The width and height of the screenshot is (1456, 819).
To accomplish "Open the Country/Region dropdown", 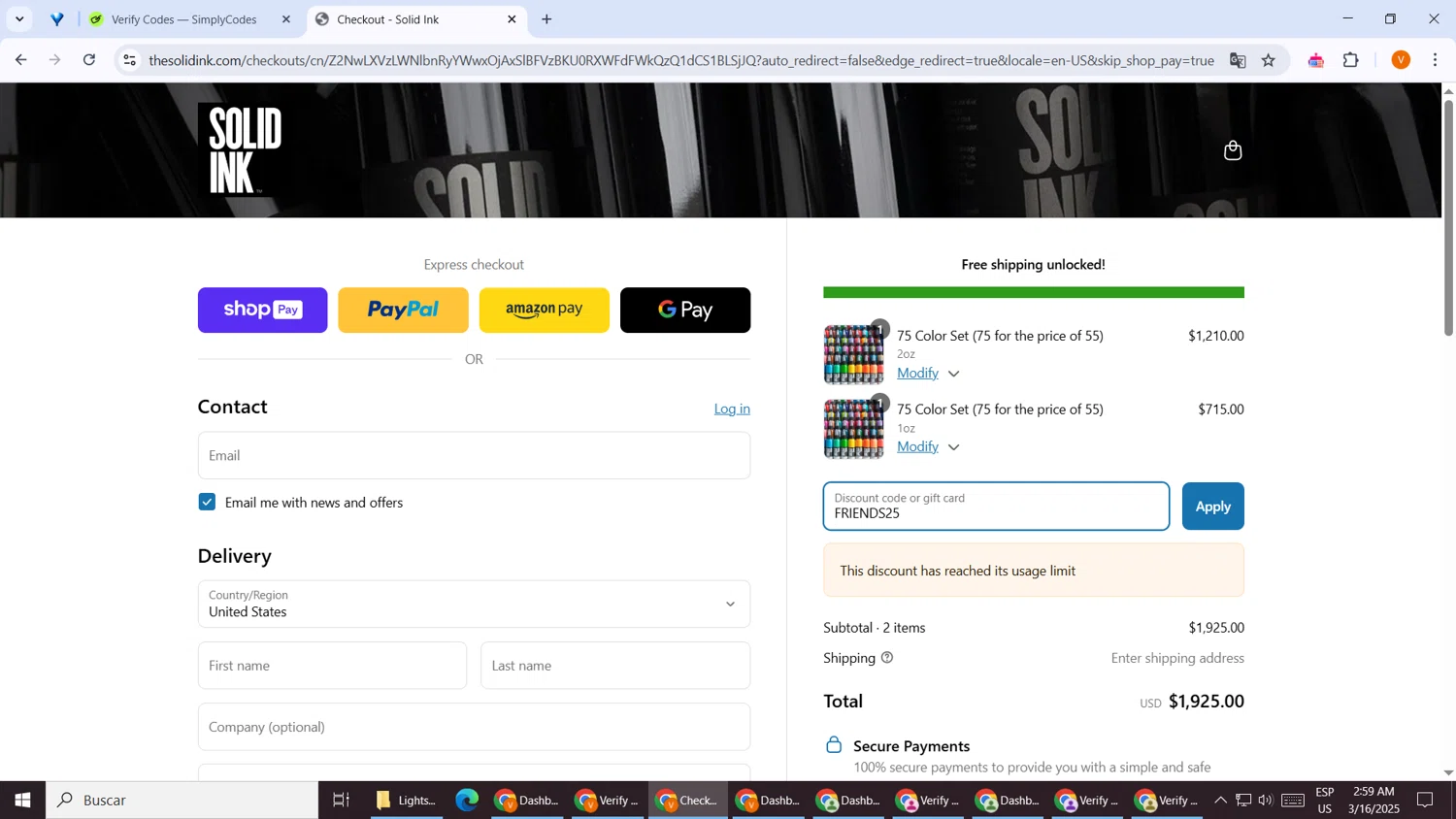I will [474, 604].
